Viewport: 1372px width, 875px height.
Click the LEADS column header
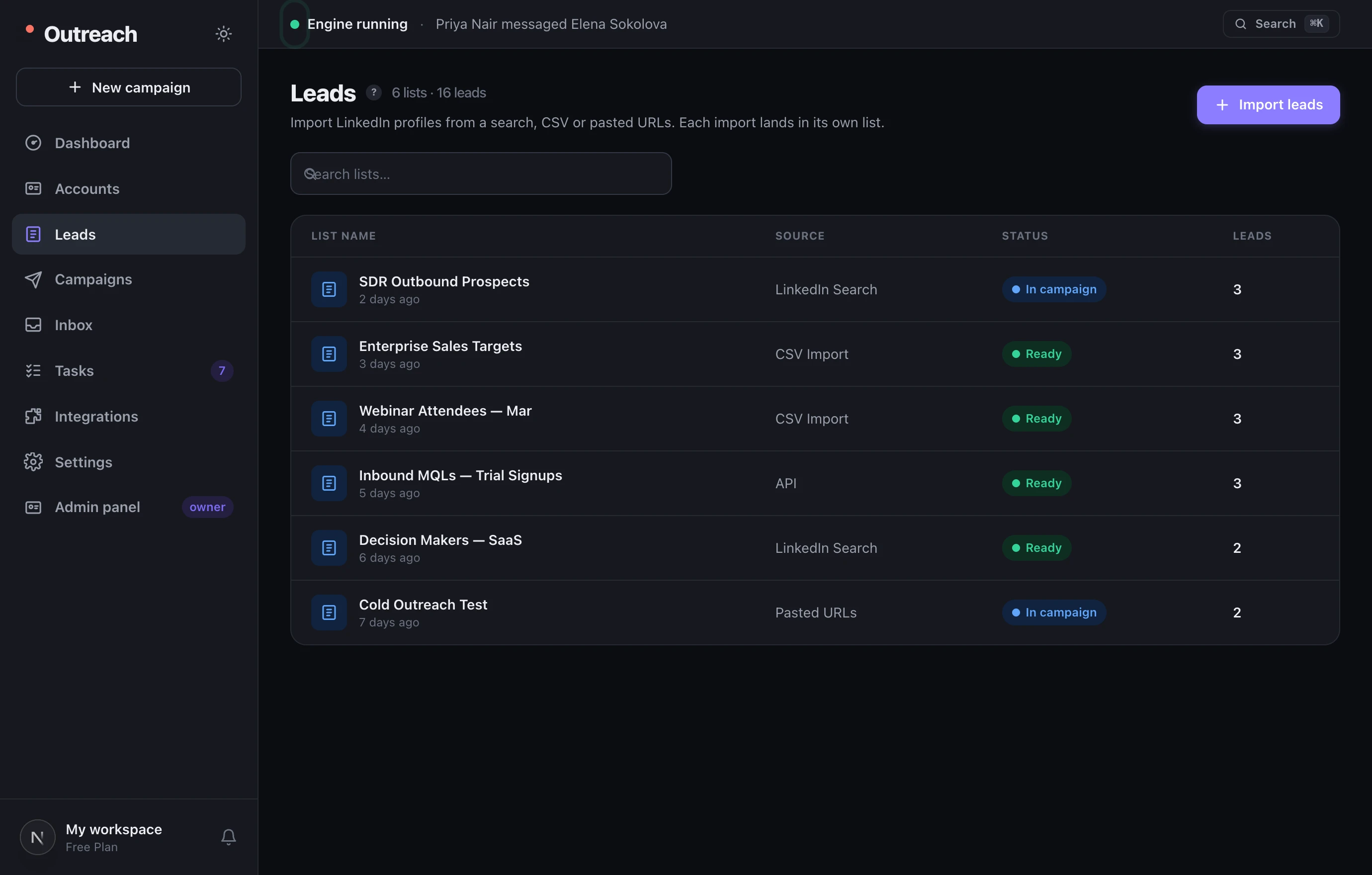coord(1252,236)
